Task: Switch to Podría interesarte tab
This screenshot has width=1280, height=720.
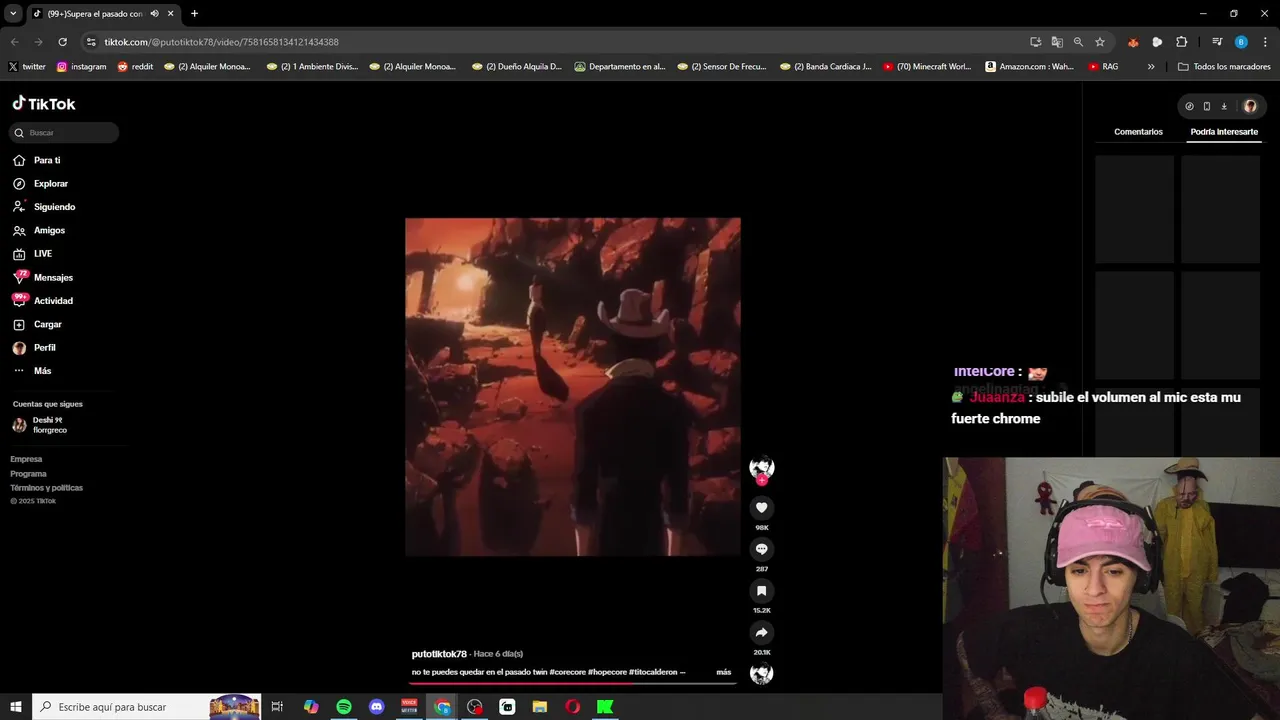Action: coord(1224,132)
